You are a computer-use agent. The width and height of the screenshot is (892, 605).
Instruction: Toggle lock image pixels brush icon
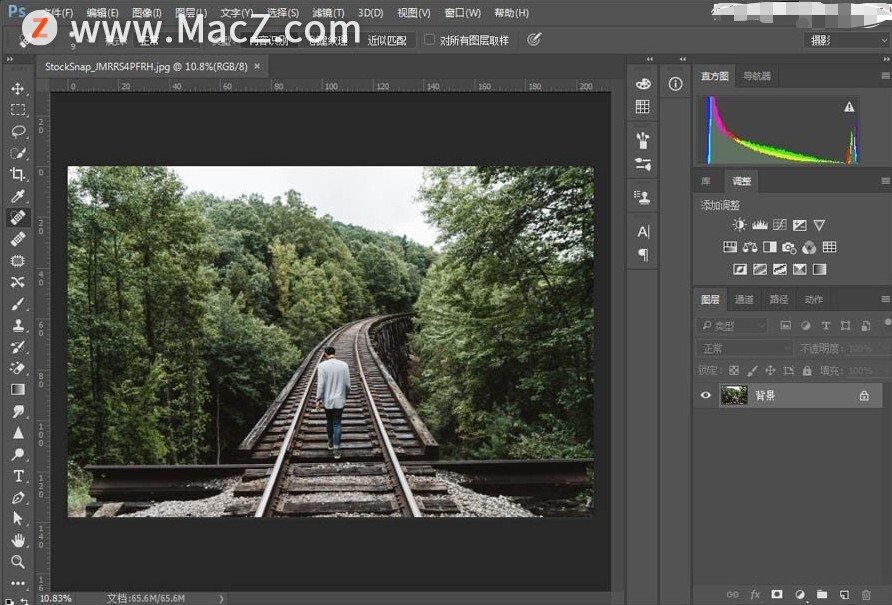[752, 371]
